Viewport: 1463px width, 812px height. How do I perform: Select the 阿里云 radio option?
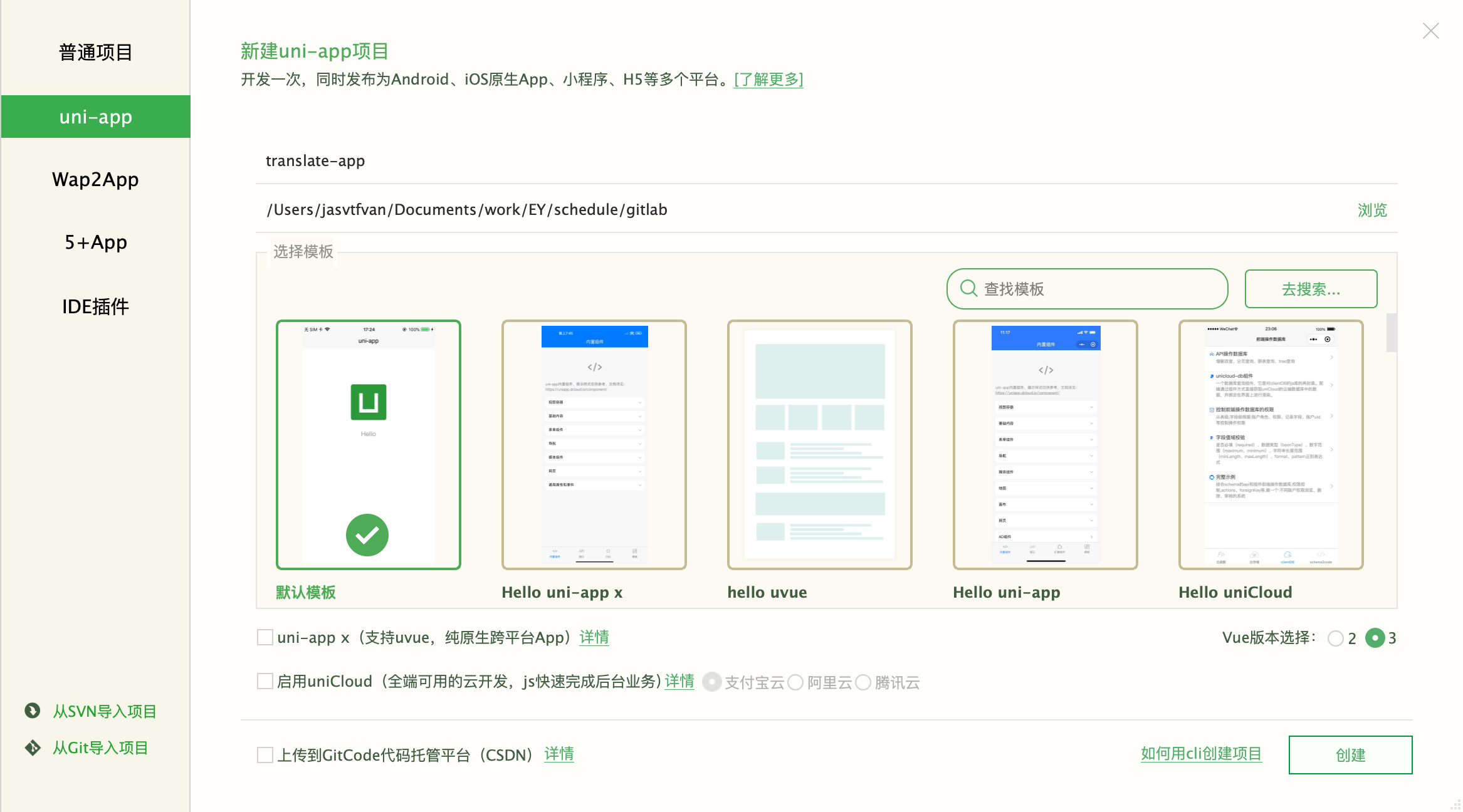(x=795, y=682)
